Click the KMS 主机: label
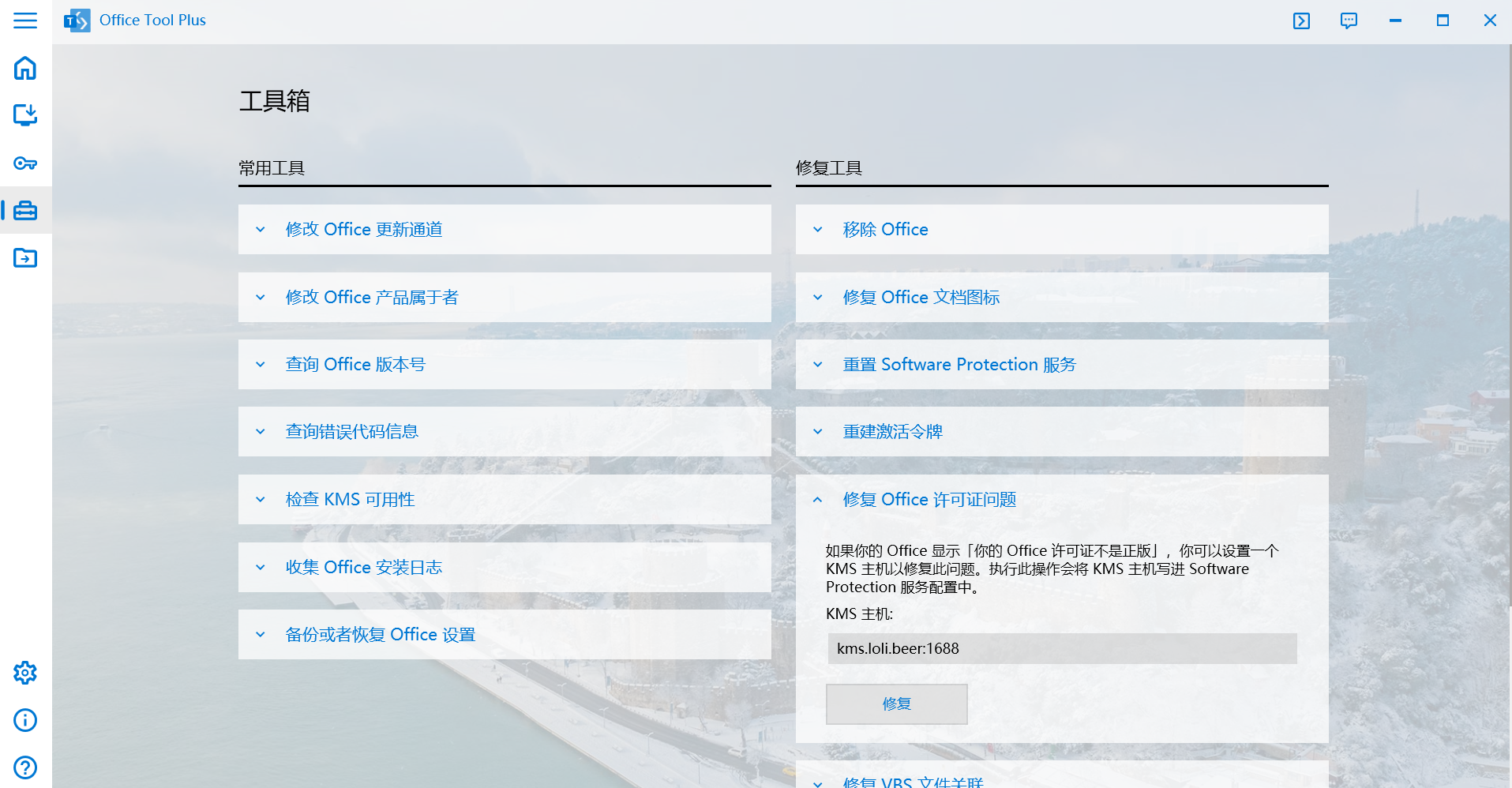 click(860, 614)
